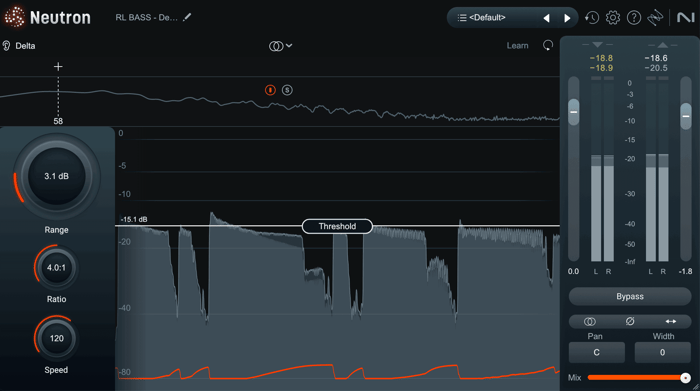Click the output RMS reading -20.5

tap(656, 68)
